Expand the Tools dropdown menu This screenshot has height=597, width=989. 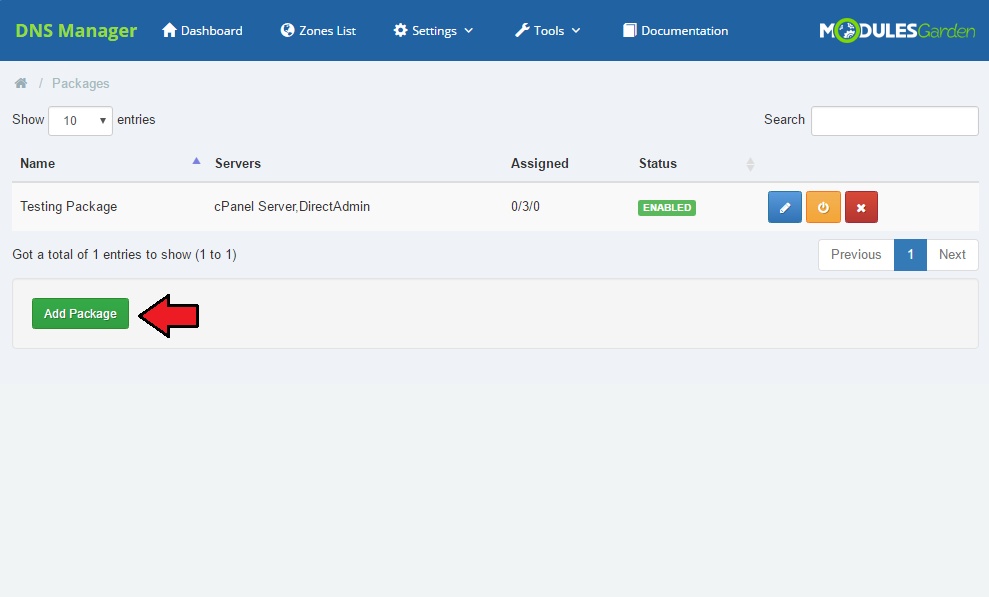pos(547,30)
